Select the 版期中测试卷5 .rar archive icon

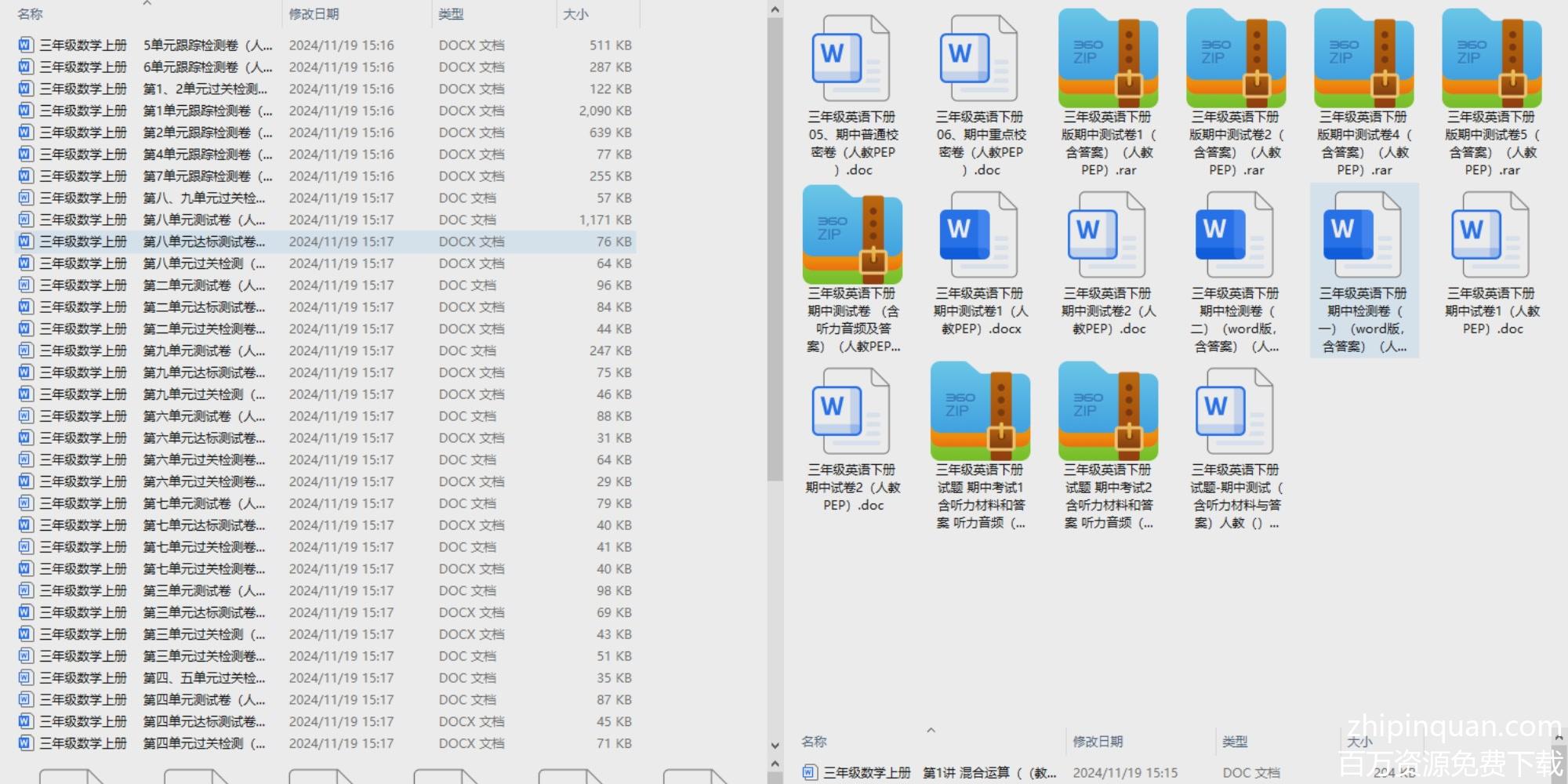click(x=1491, y=60)
